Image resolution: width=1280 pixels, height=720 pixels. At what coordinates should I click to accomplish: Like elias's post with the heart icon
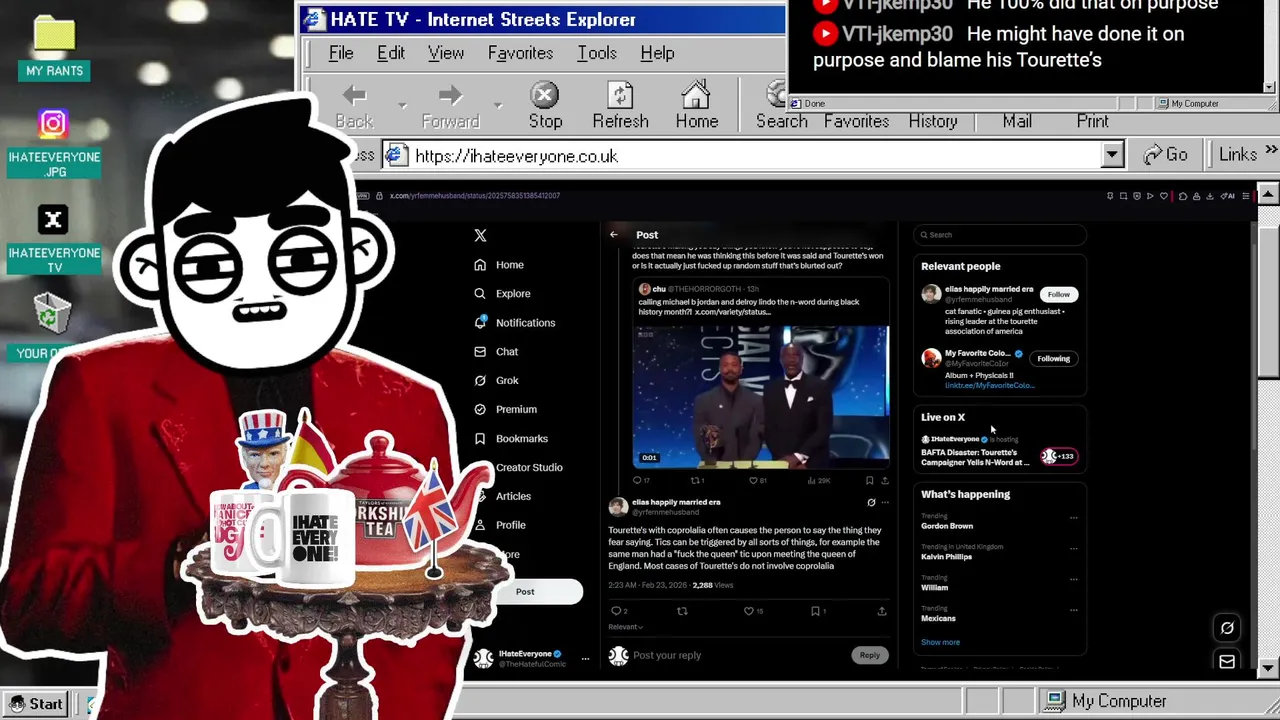[x=748, y=611]
